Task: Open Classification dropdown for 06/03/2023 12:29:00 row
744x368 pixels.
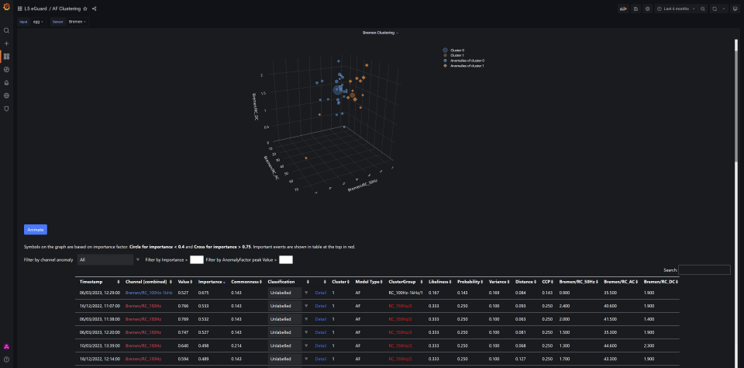Action: point(285,293)
